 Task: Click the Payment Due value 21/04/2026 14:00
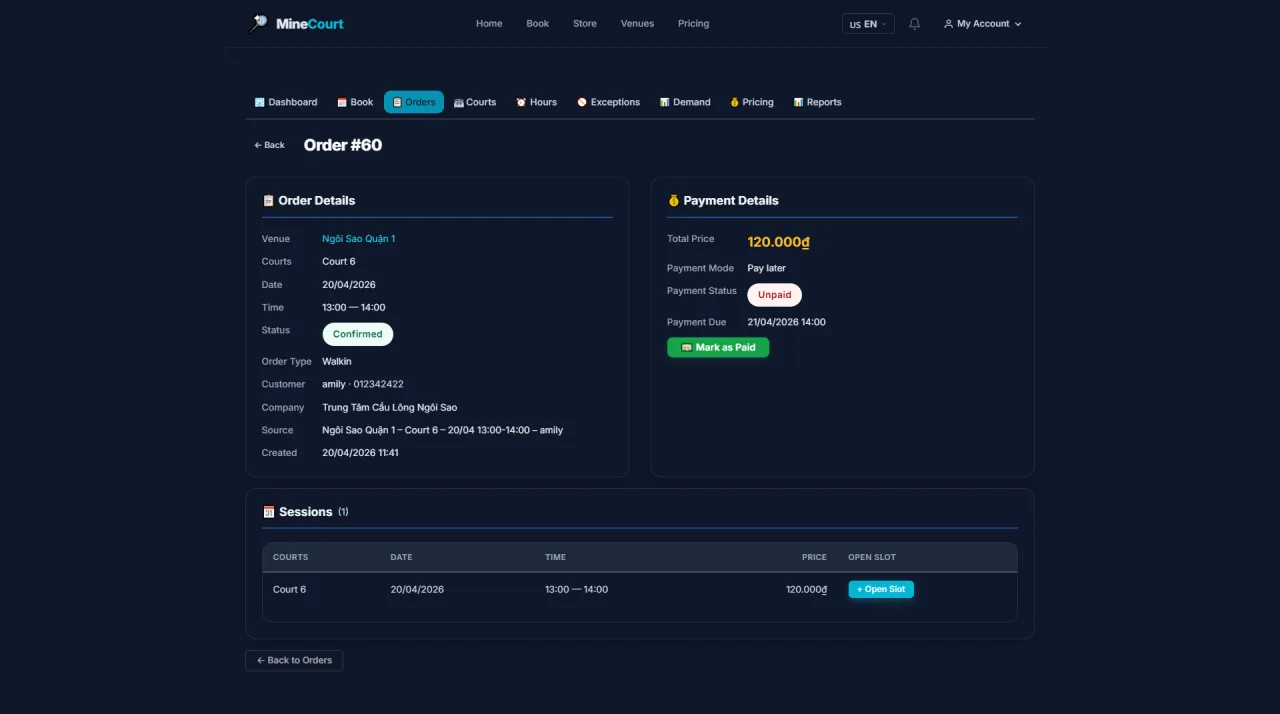pos(786,322)
